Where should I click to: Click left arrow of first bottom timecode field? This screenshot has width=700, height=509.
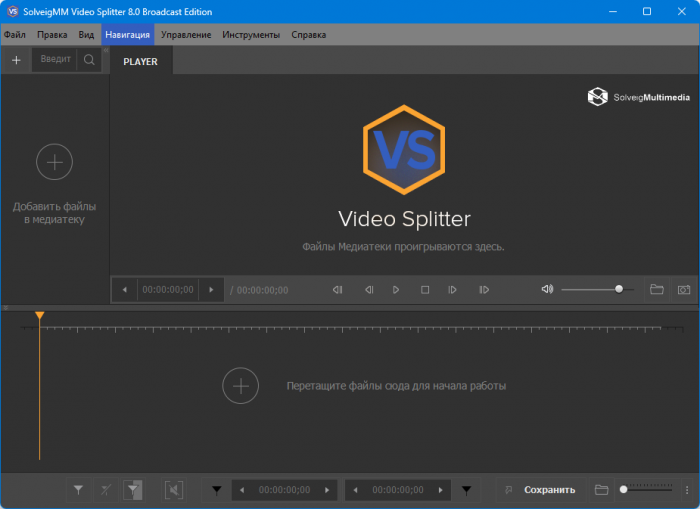tap(242, 490)
